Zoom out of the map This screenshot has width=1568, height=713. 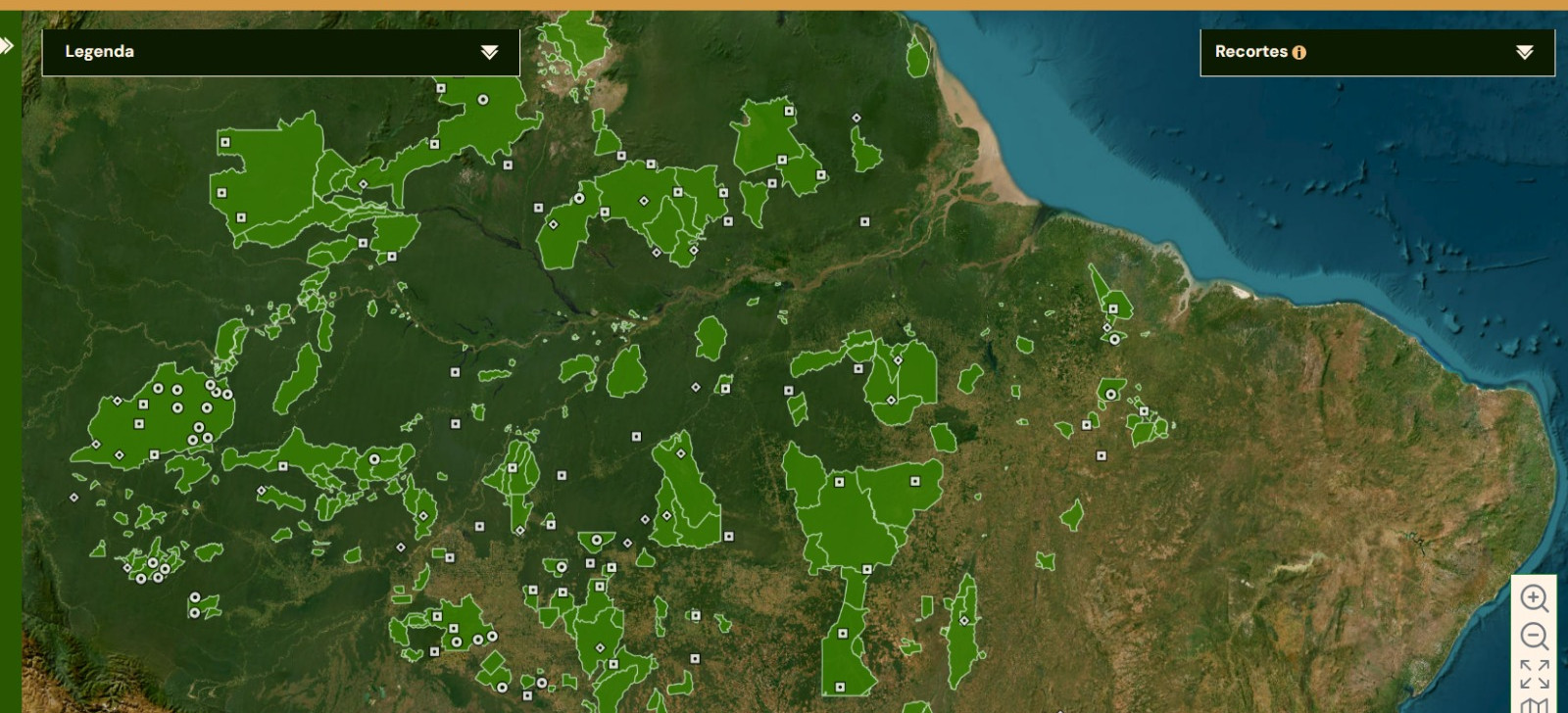click(x=1534, y=637)
